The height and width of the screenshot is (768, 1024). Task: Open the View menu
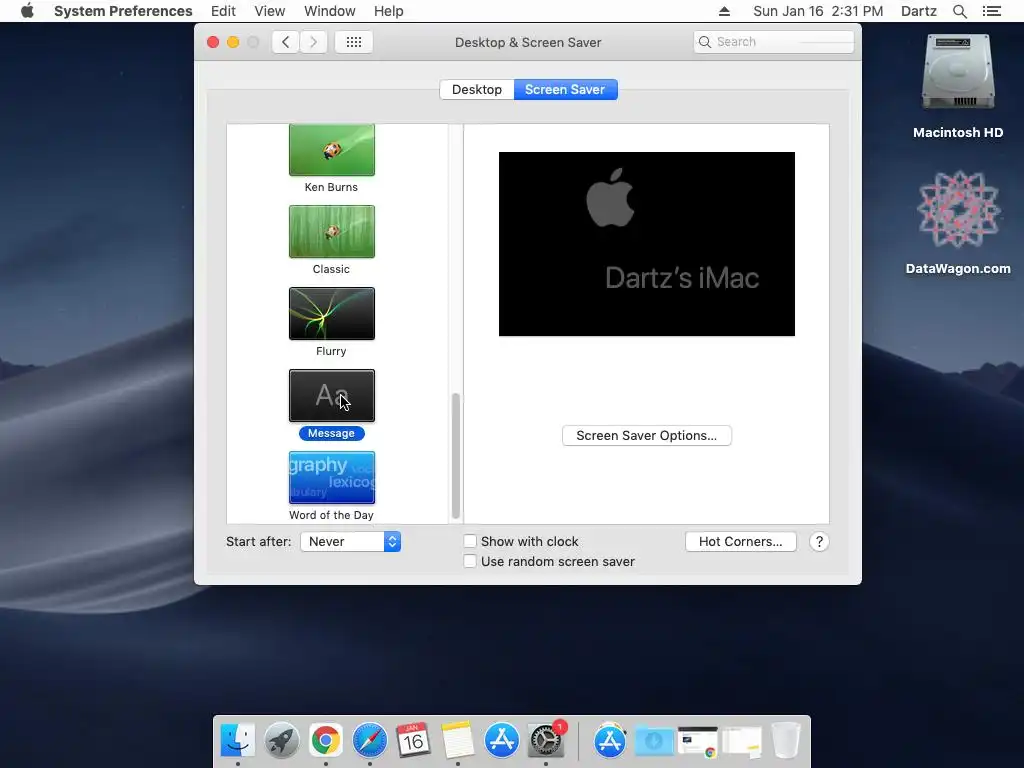270,11
